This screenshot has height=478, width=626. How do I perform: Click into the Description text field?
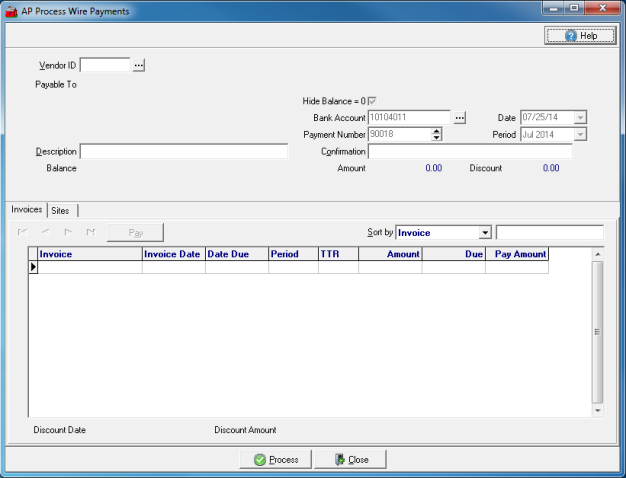pyautogui.click(x=183, y=152)
